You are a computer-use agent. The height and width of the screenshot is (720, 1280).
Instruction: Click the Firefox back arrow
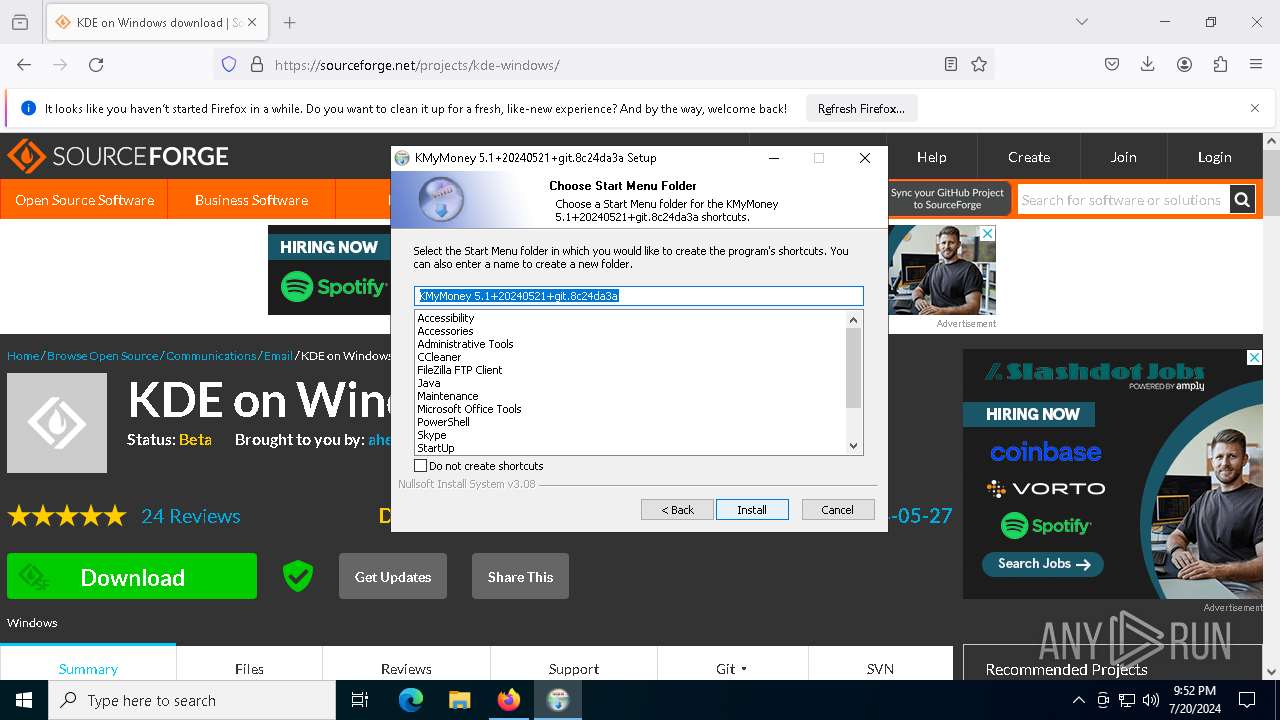[24, 64]
